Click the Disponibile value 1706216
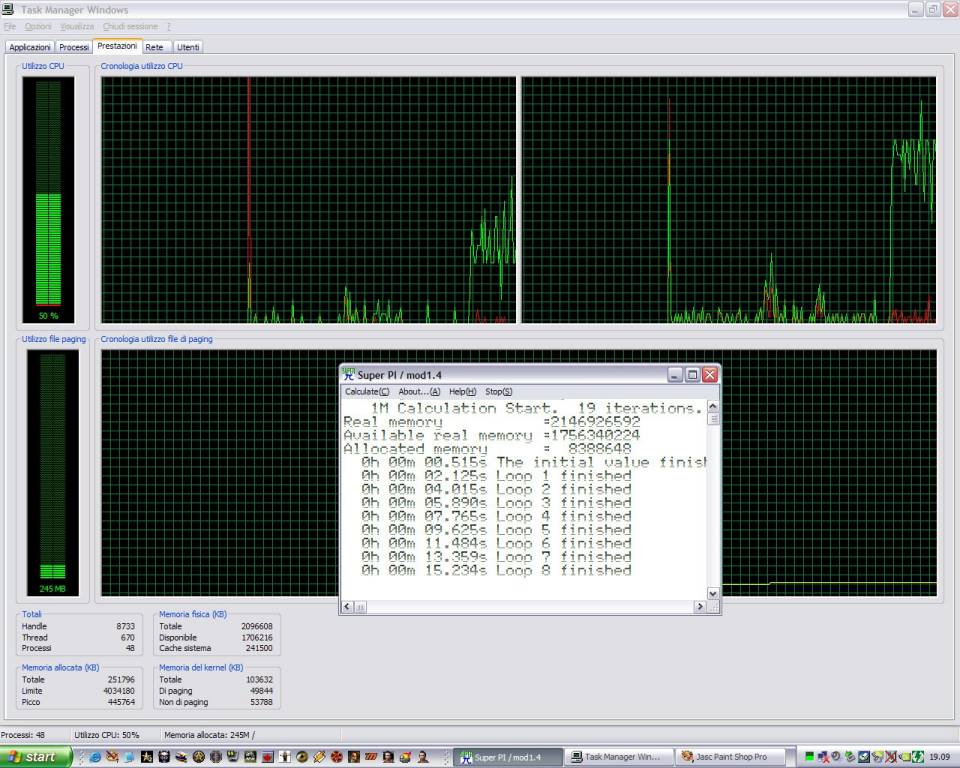The image size is (960, 768). (x=257, y=637)
